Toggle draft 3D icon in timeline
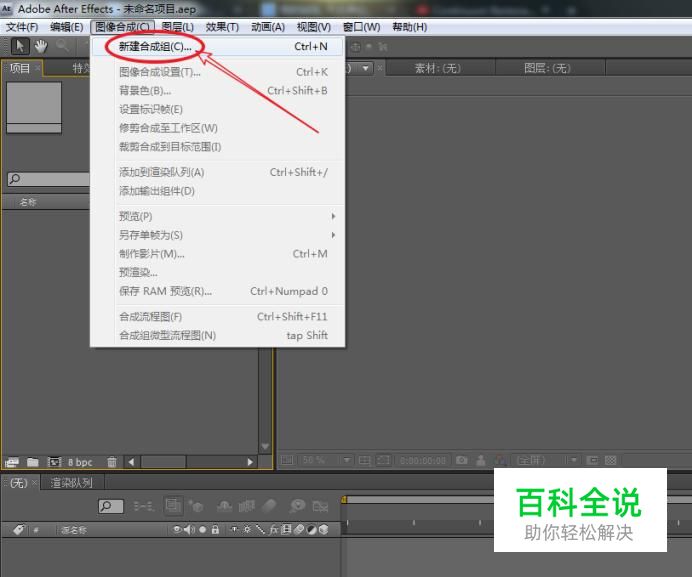This screenshot has width=692, height=577. pos(196,506)
